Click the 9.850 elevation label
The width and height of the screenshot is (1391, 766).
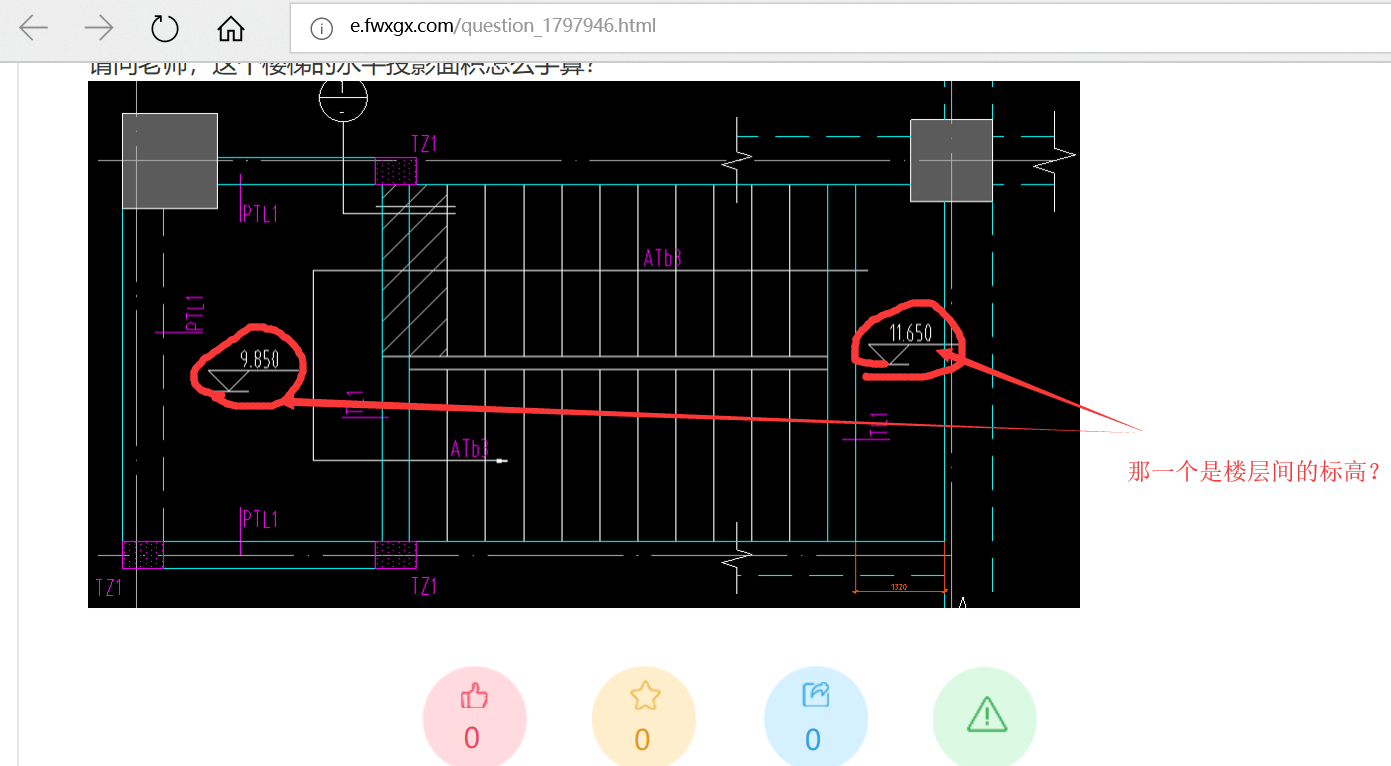[259, 359]
